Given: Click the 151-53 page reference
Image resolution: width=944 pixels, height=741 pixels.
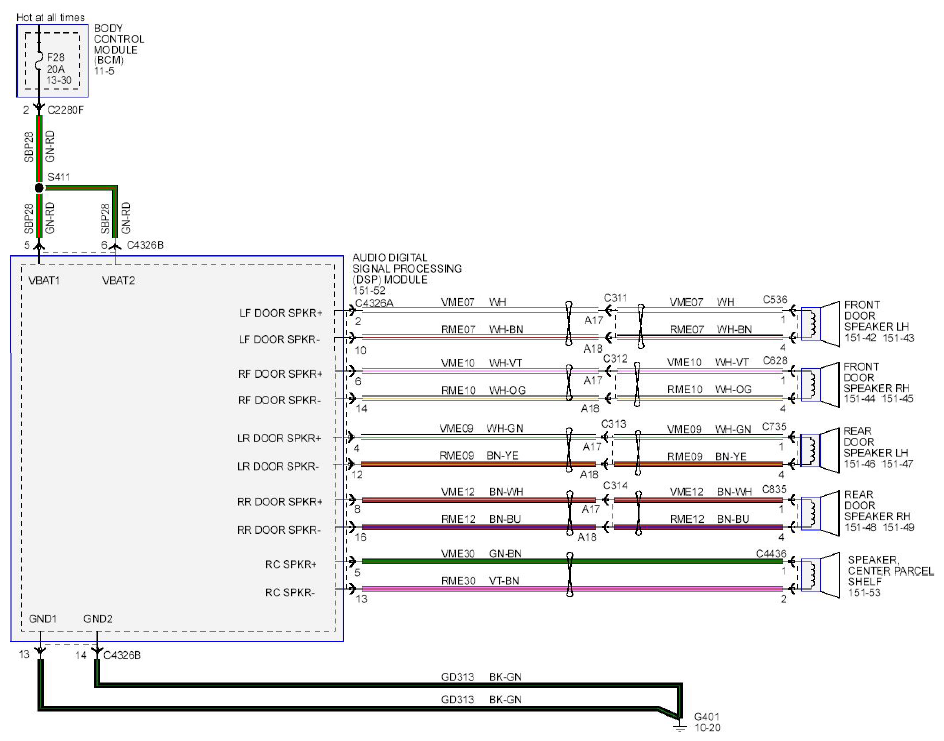Looking at the screenshot, I should [864, 593].
